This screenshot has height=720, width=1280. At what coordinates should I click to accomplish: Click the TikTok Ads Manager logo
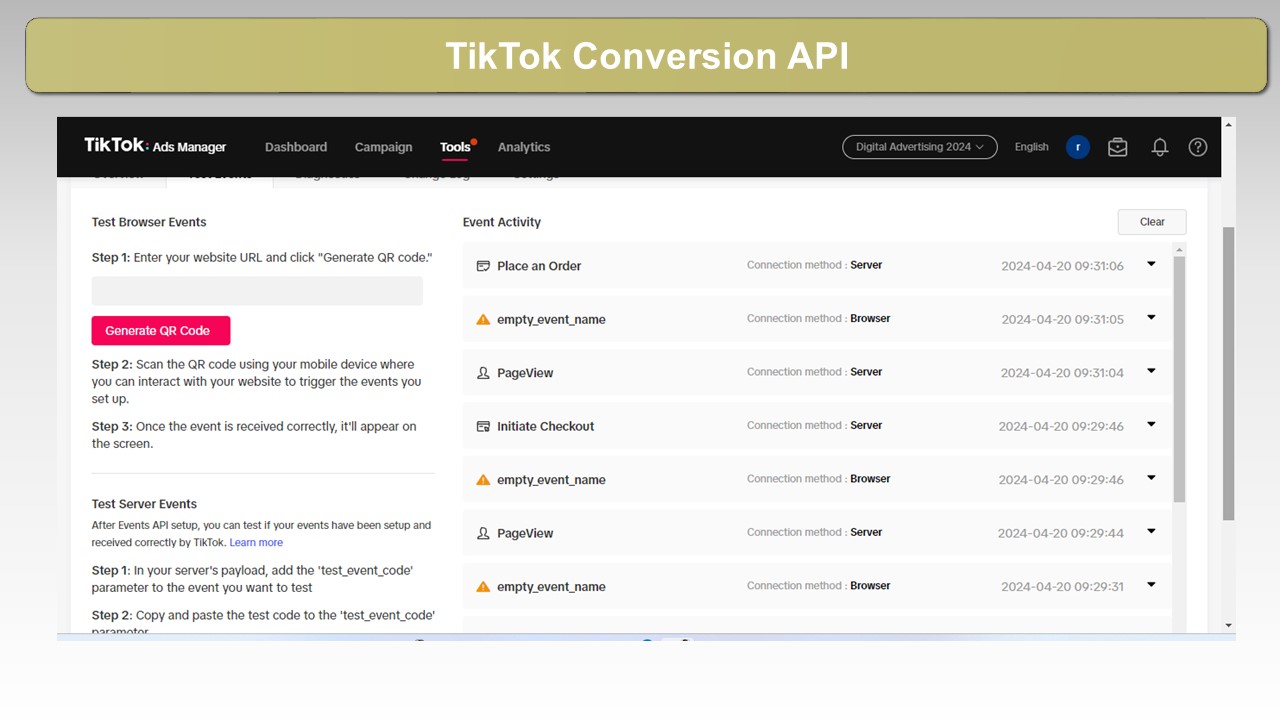pyautogui.click(x=155, y=146)
